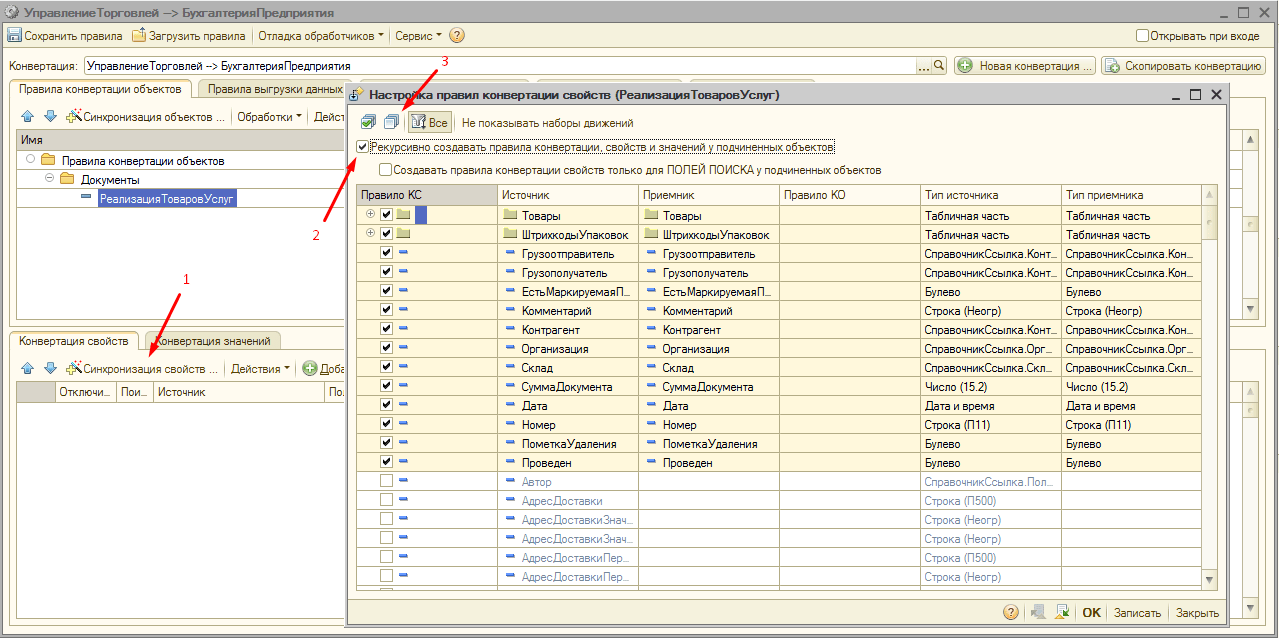Click down arrow in Конвертация свойств toolbar
This screenshot has width=1279, height=638.
coord(49,368)
